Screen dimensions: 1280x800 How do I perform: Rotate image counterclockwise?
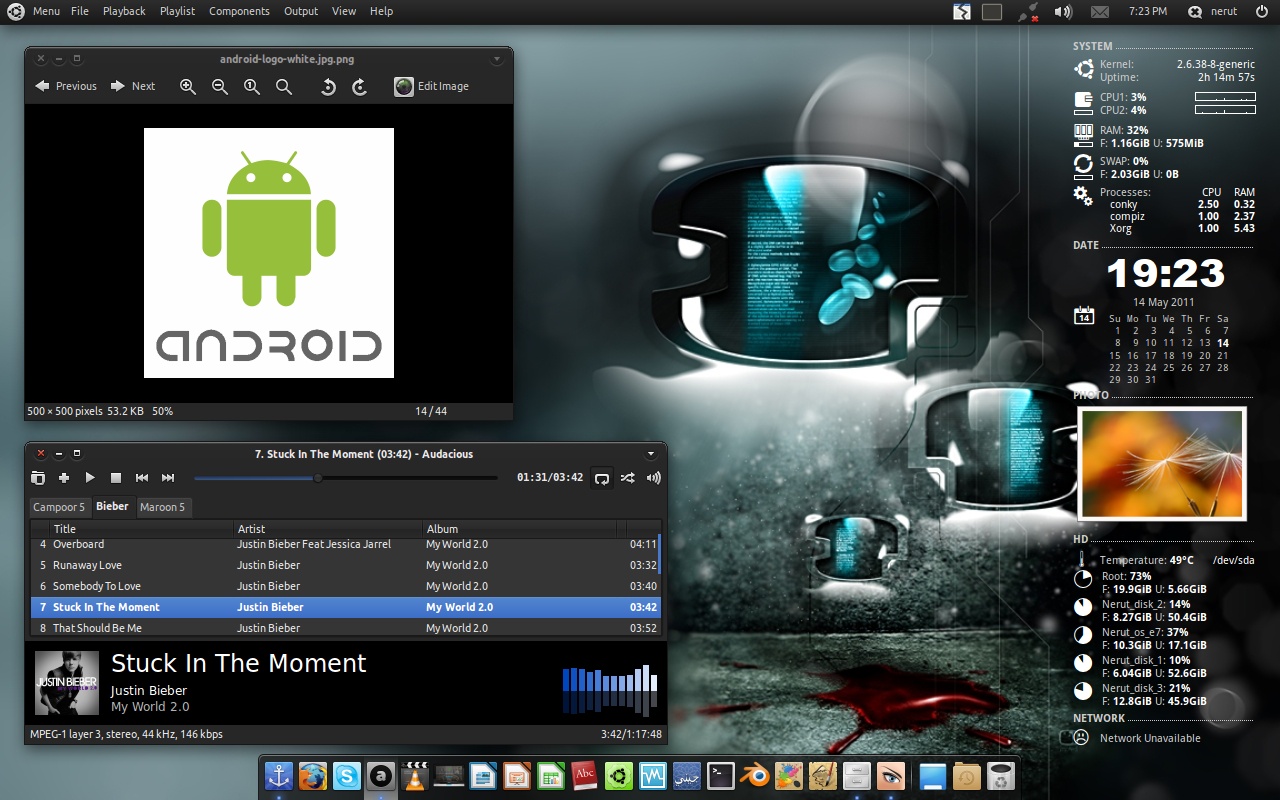tap(328, 87)
